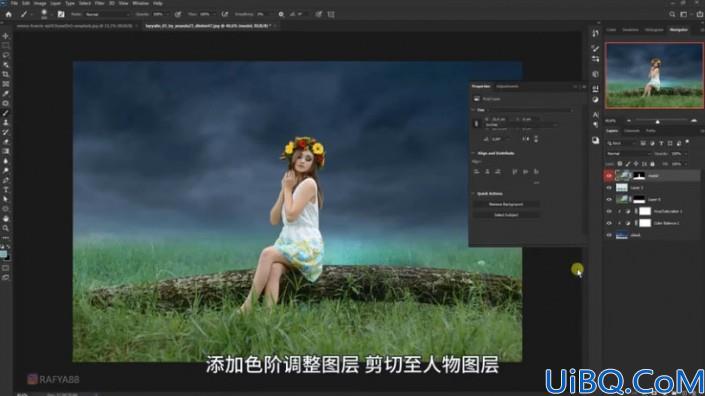Switch to the first document tab

[74, 26]
